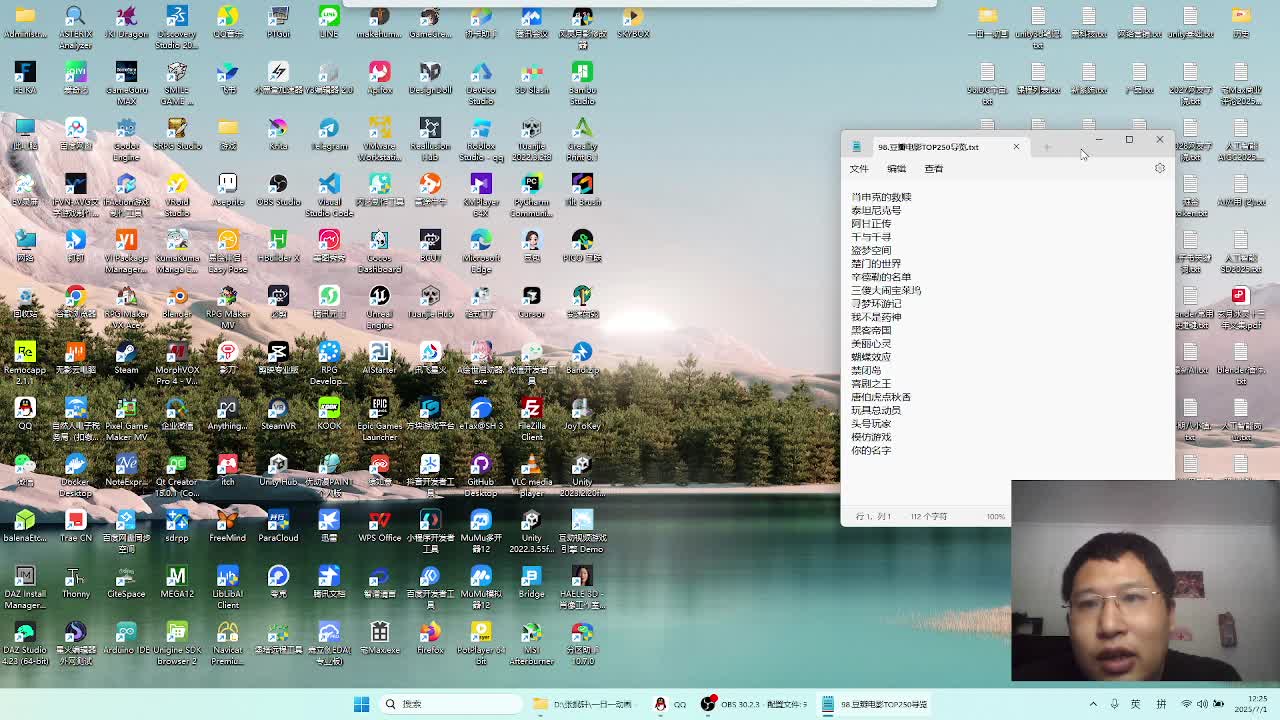
Task: Select the HBuilder X desktop icon
Action: [278, 247]
